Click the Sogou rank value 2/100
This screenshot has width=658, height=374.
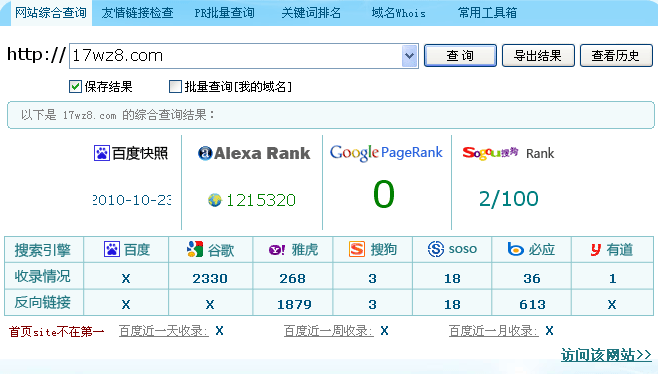coord(509,199)
